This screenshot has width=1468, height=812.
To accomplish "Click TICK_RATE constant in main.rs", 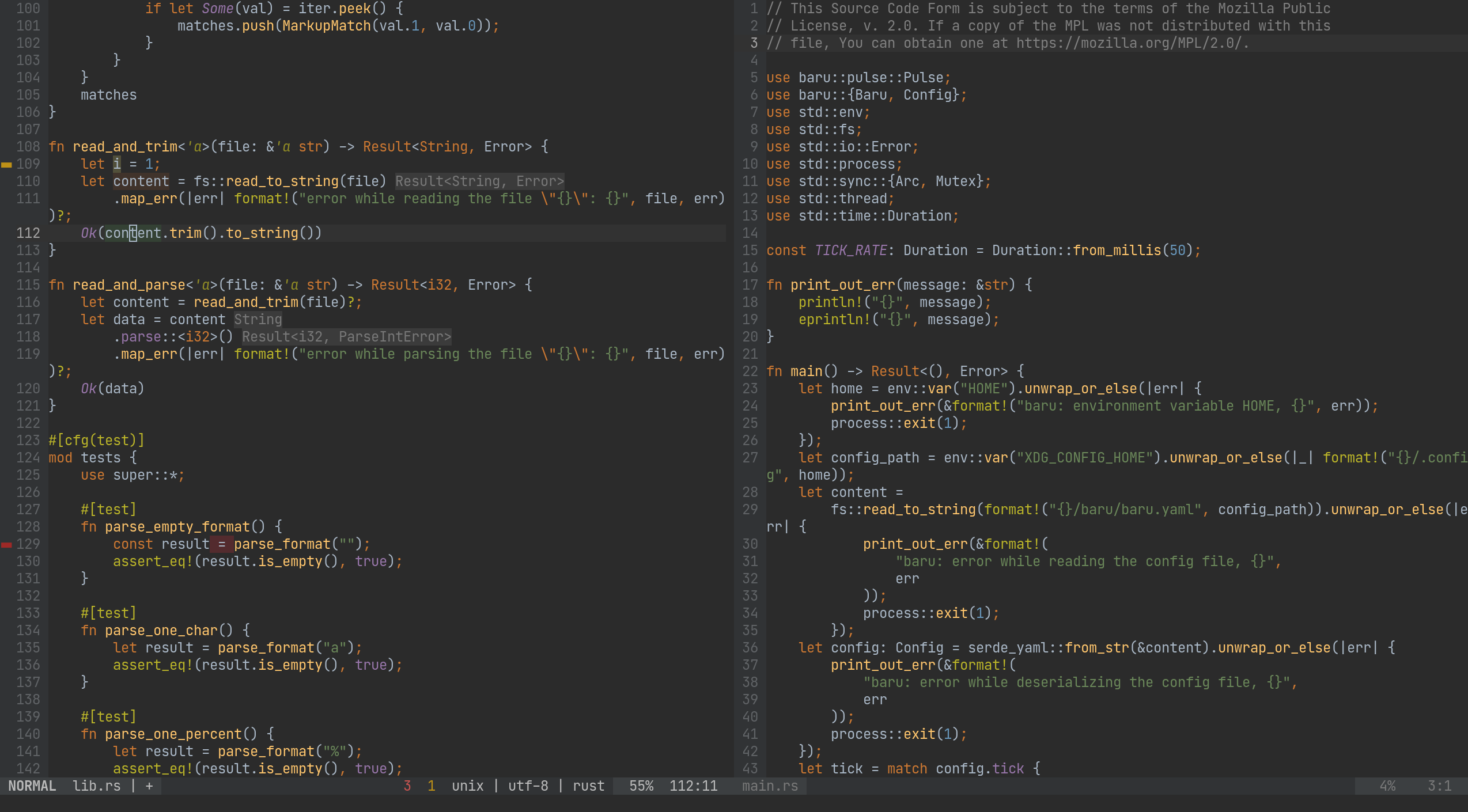I will (850, 251).
